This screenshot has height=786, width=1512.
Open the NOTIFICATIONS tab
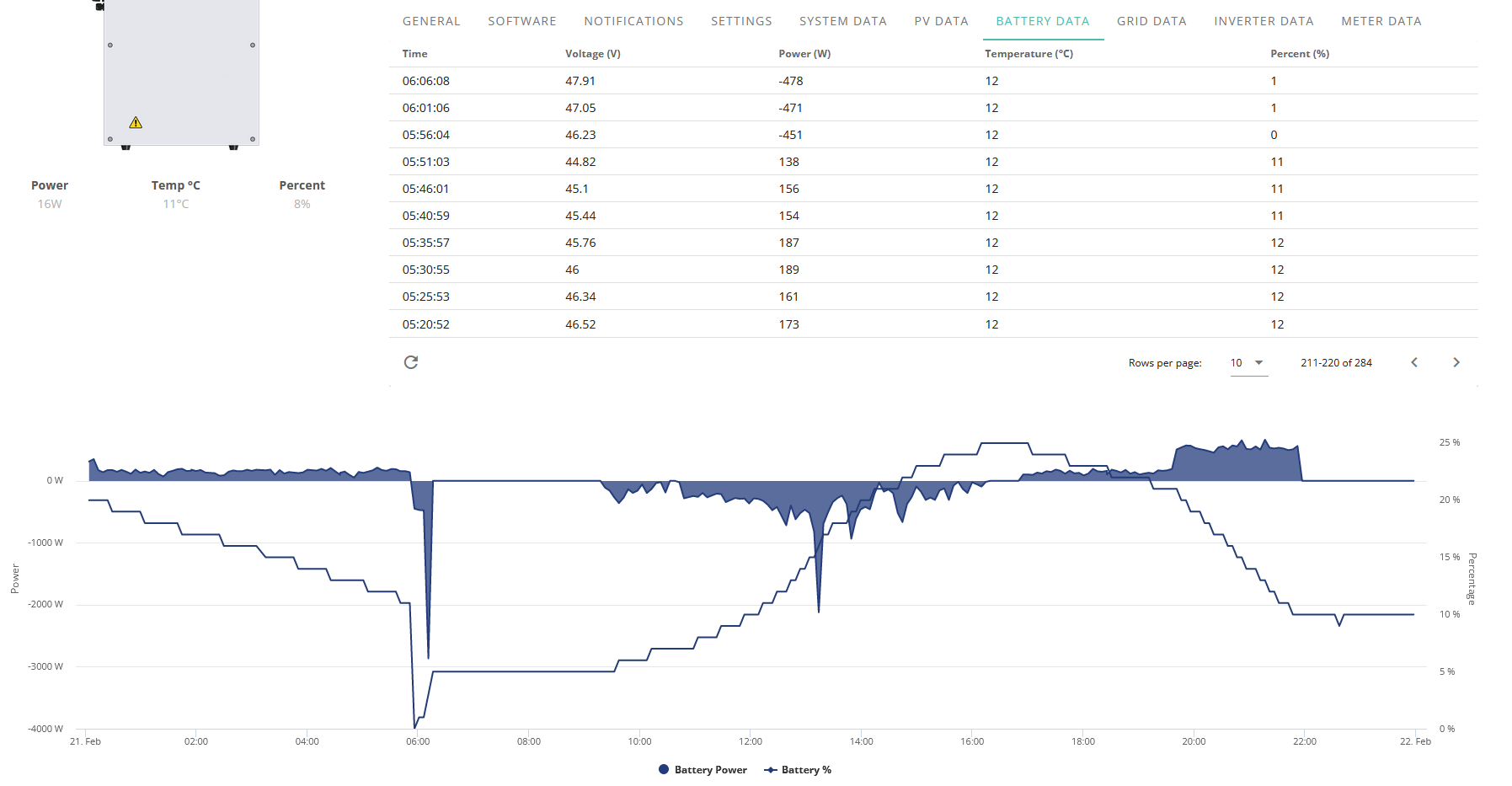pyautogui.click(x=633, y=21)
